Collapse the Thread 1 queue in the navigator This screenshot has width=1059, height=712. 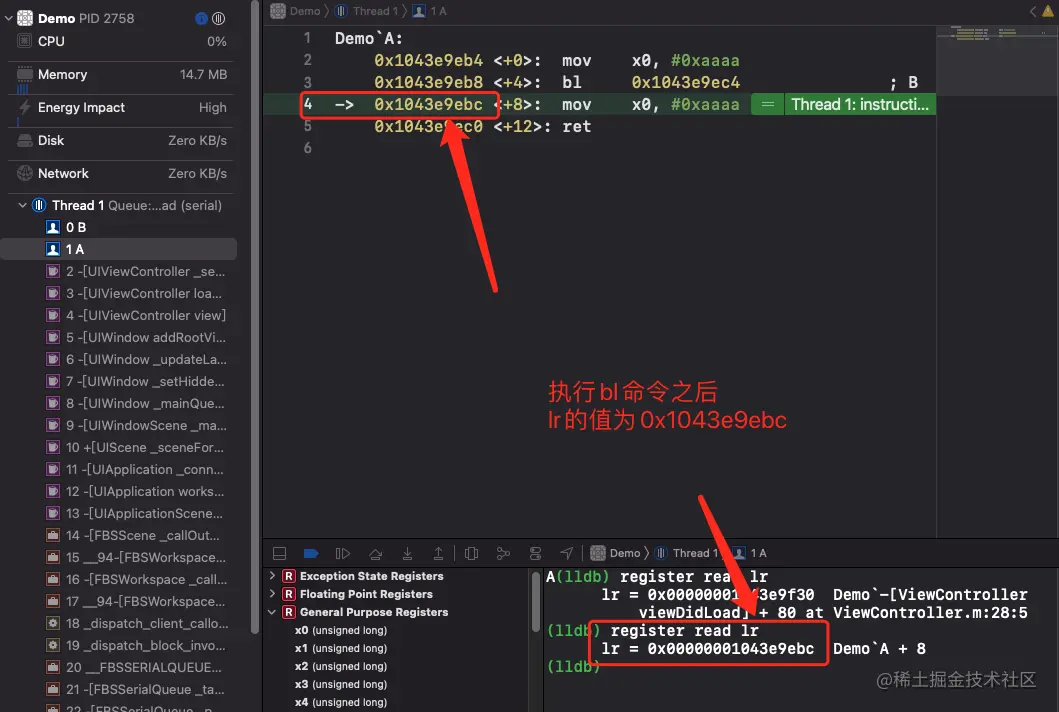click(22, 205)
